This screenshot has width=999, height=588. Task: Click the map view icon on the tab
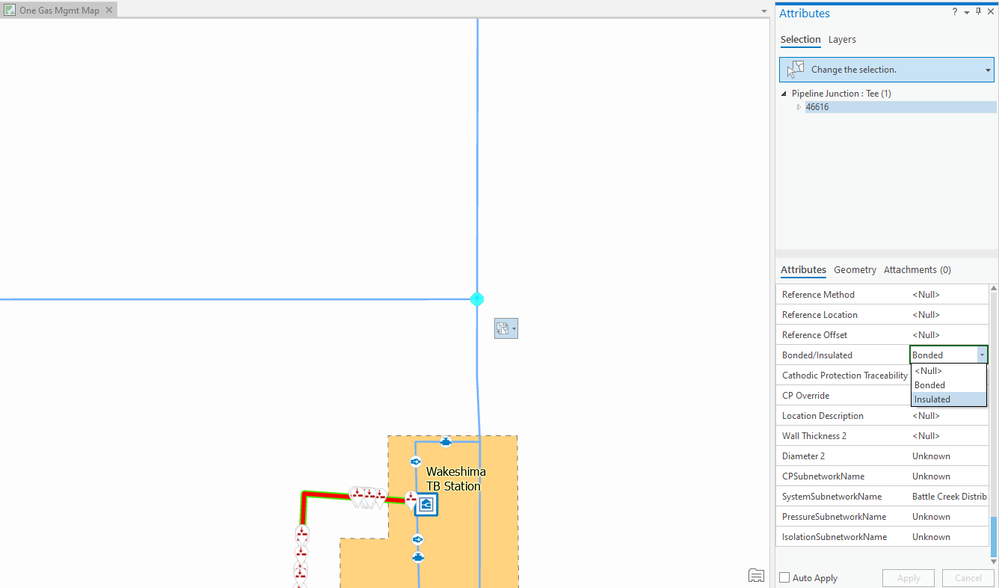click(10, 10)
